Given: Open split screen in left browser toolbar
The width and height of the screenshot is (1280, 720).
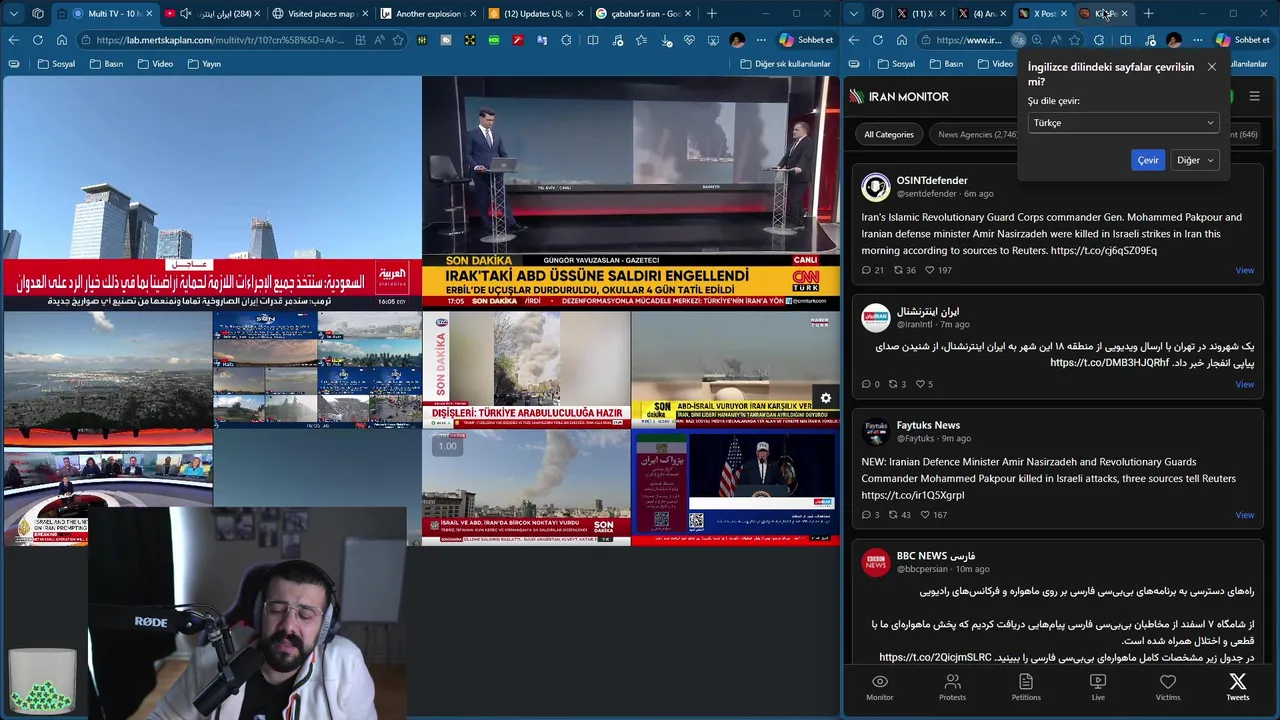Looking at the screenshot, I should tap(593, 40).
